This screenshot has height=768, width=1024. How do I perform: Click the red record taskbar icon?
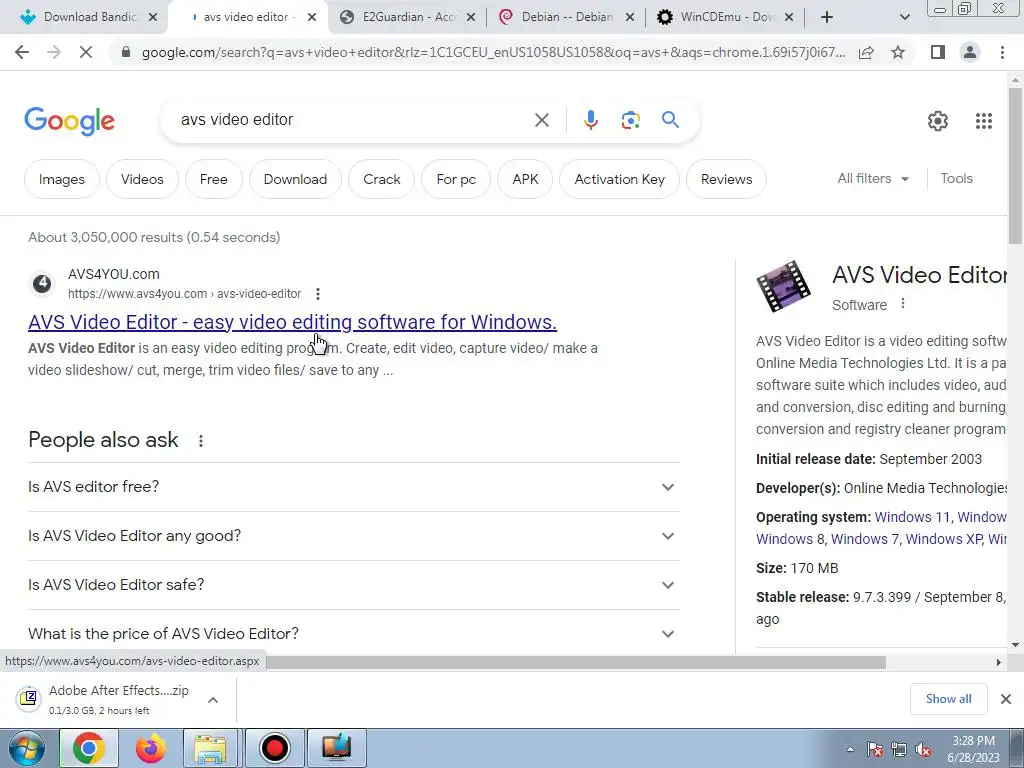[x=274, y=748]
